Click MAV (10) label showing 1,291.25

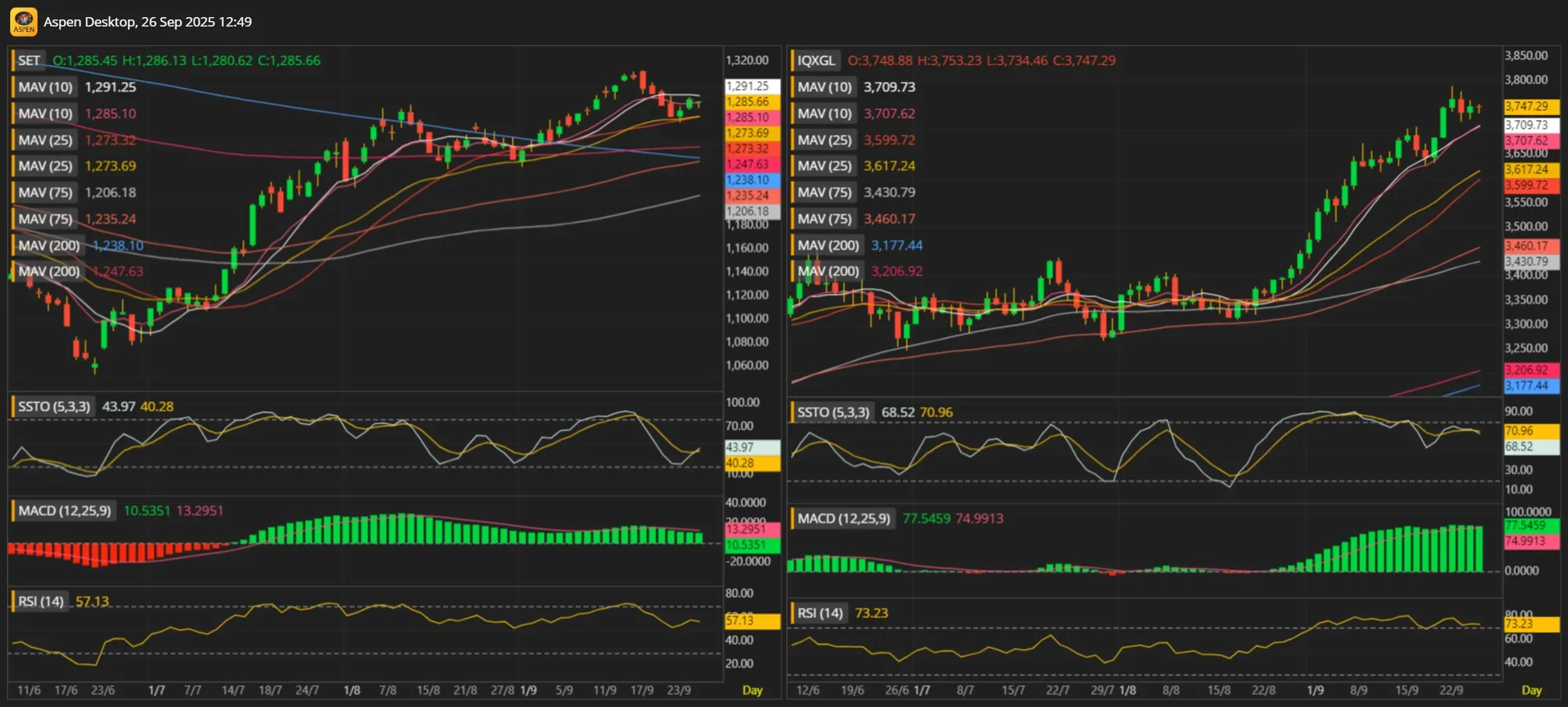[45, 87]
